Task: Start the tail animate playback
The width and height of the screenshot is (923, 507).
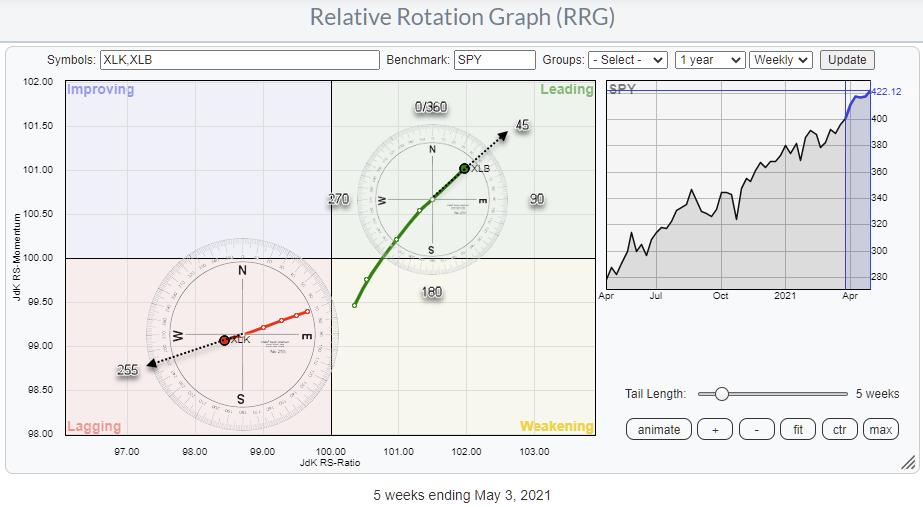Action: pyautogui.click(x=658, y=429)
